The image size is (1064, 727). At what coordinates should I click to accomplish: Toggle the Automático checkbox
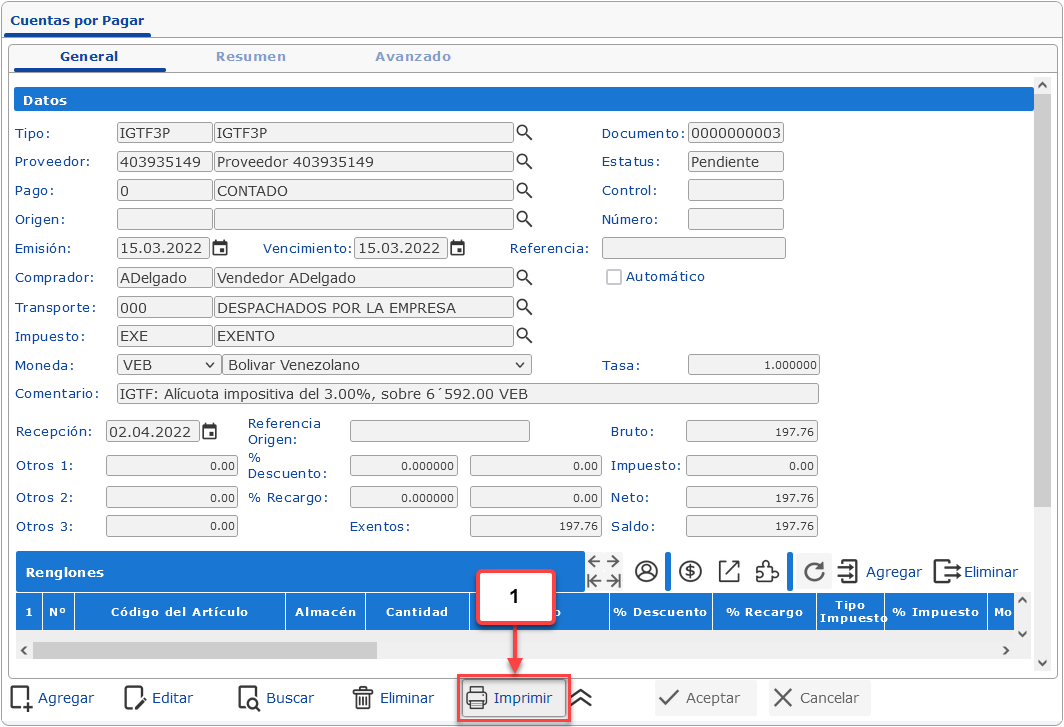click(x=614, y=277)
